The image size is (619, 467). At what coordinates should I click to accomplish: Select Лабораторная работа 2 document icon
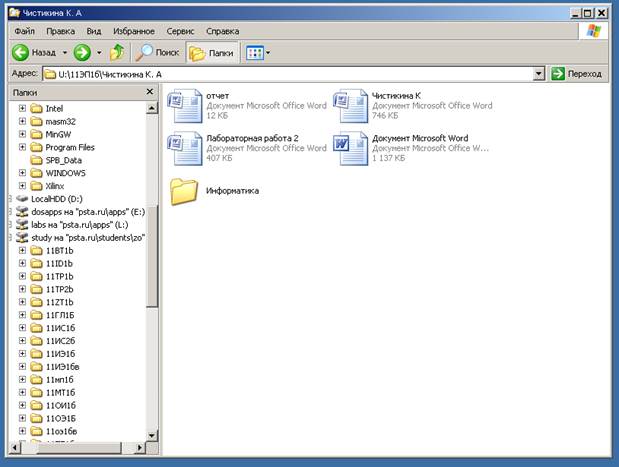click(185, 147)
